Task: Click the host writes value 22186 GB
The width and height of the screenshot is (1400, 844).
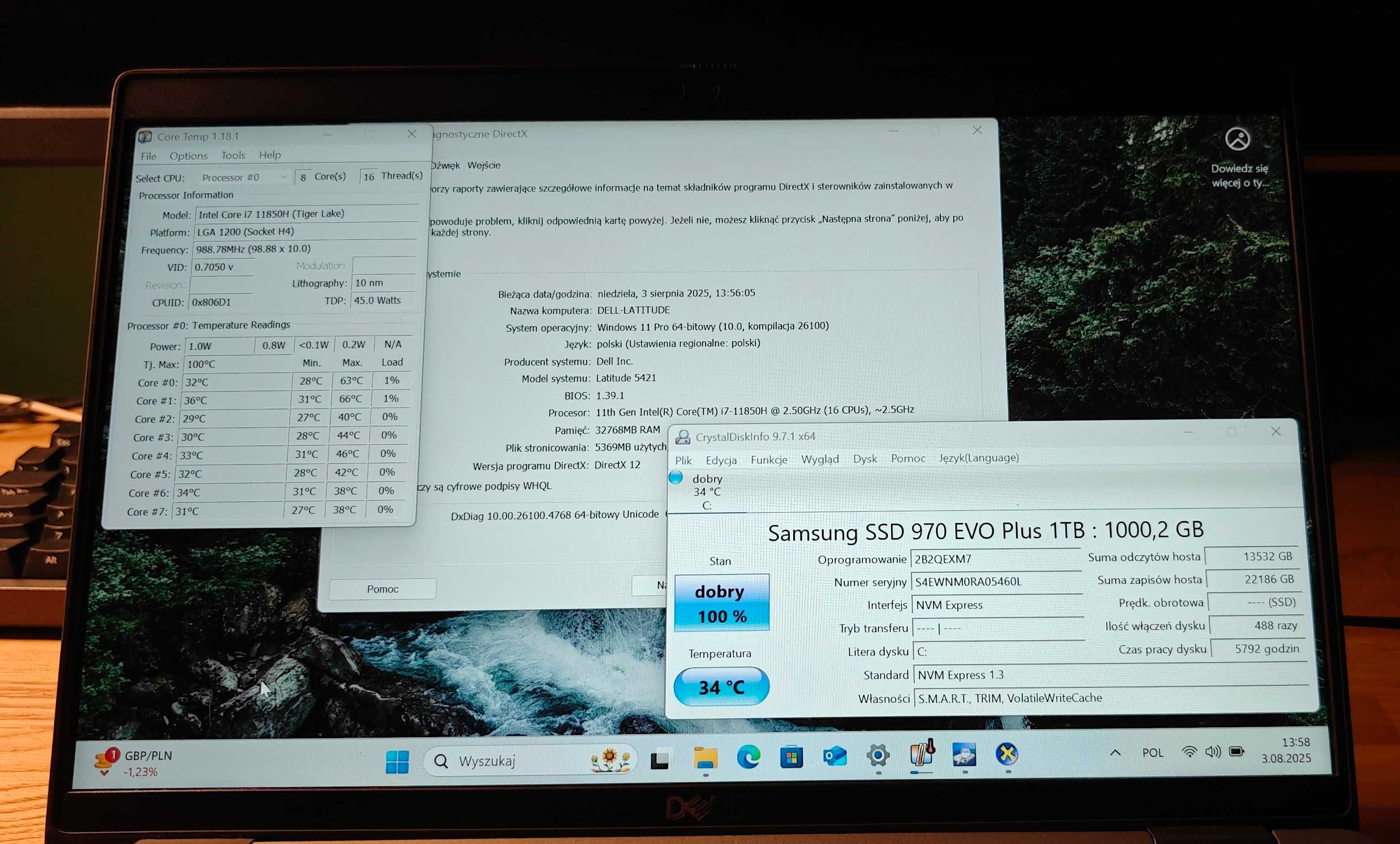Action: pos(1253,579)
